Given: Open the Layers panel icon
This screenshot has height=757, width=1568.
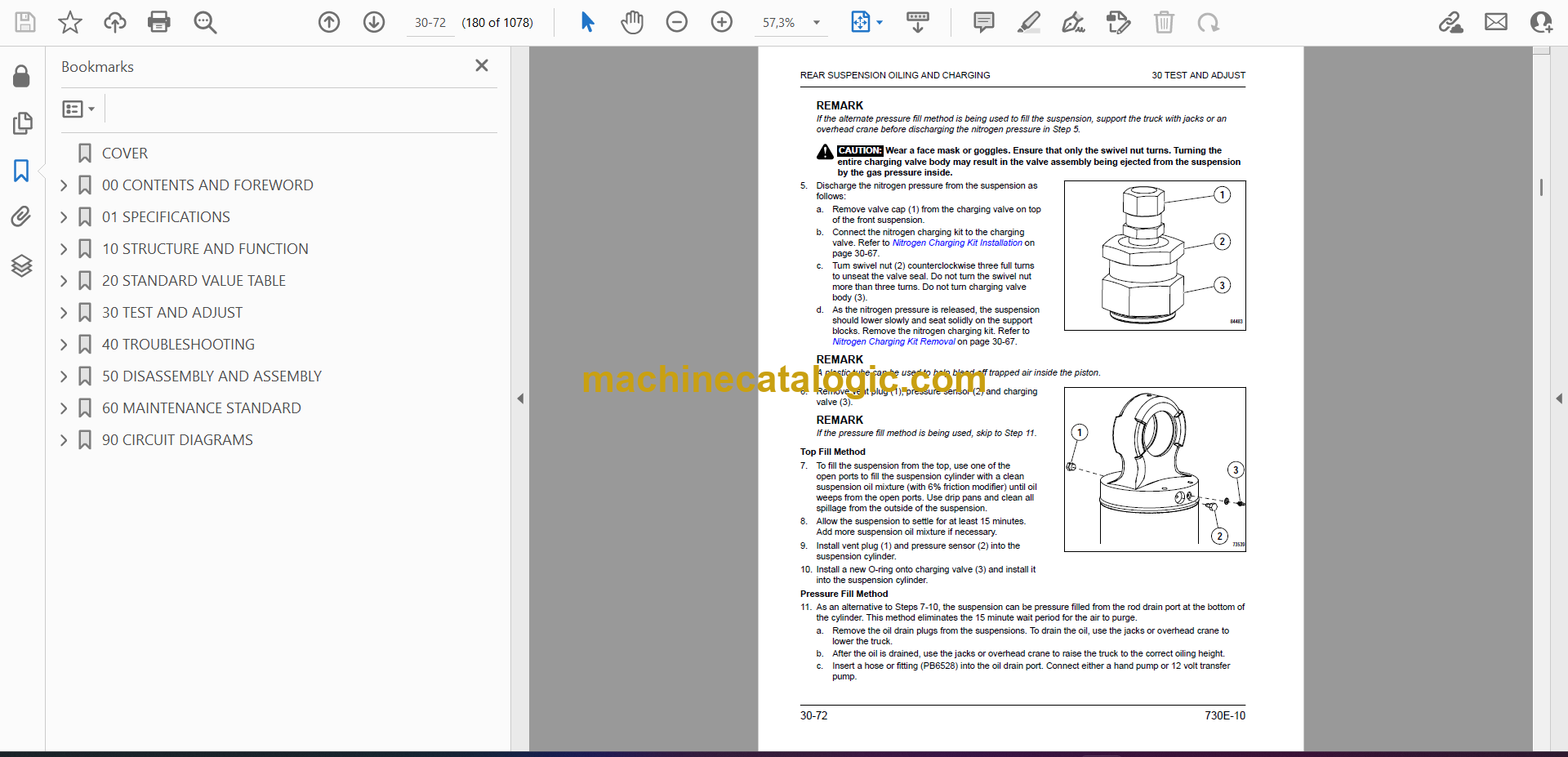Looking at the screenshot, I should (x=22, y=265).
